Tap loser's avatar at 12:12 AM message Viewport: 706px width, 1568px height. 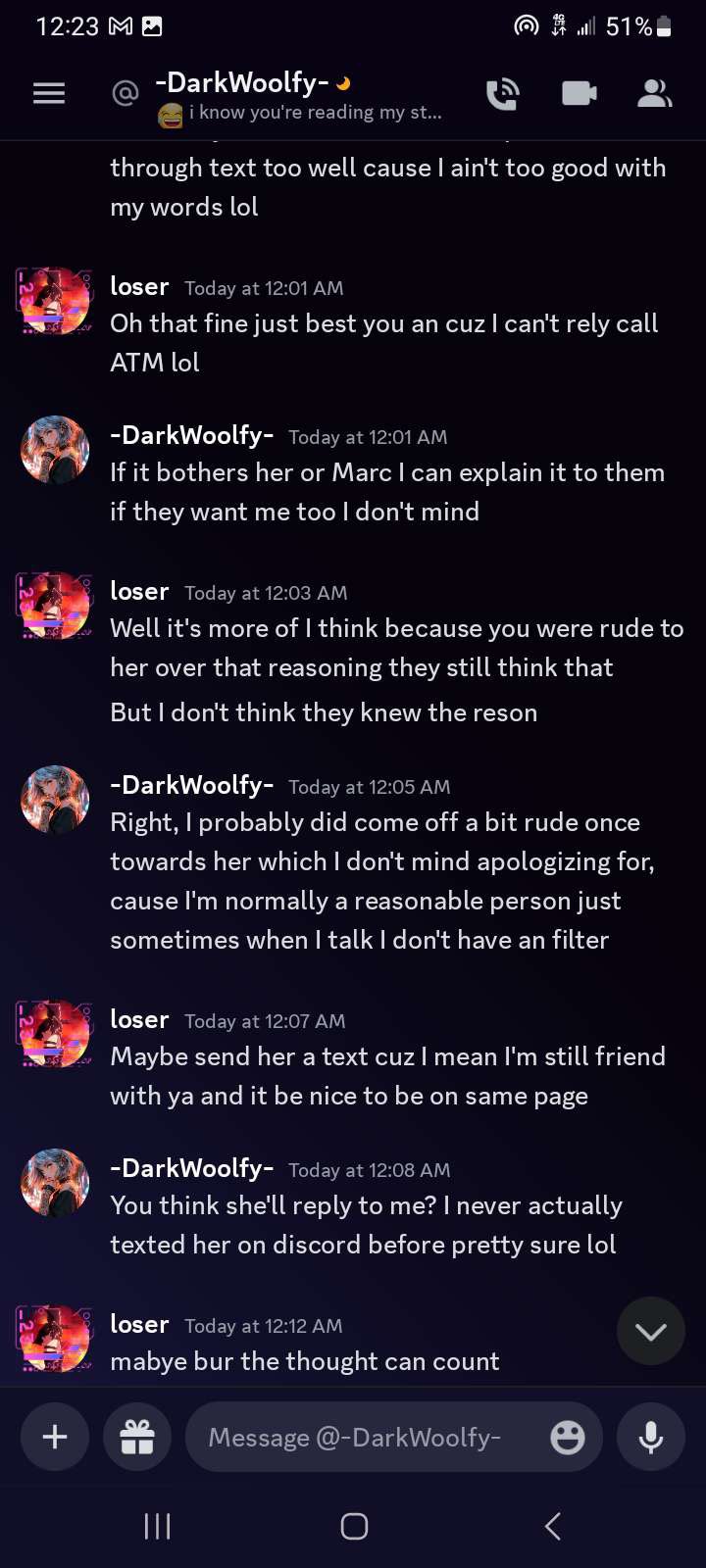click(55, 1339)
